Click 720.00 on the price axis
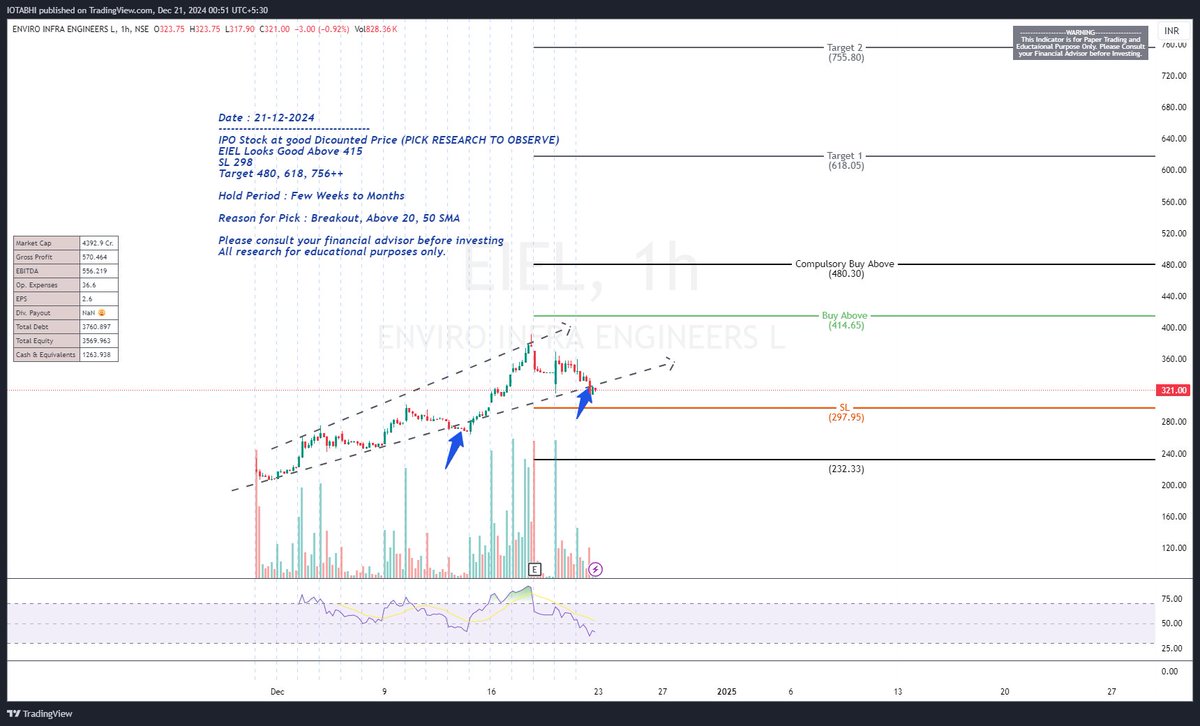Screen dimensions: 1200x726 click(x=1172, y=75)
